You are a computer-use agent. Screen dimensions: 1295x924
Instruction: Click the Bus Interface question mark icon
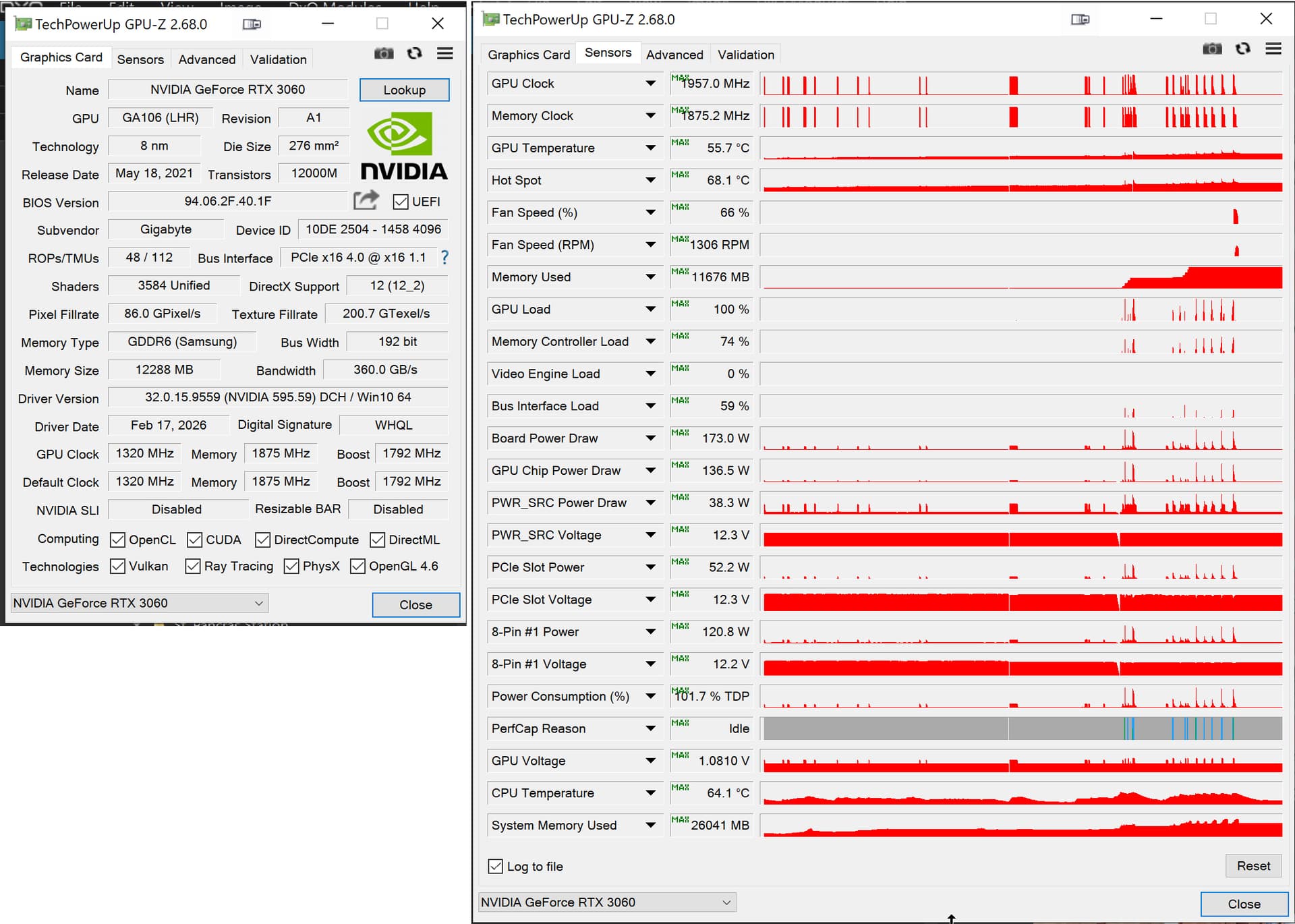444,257
